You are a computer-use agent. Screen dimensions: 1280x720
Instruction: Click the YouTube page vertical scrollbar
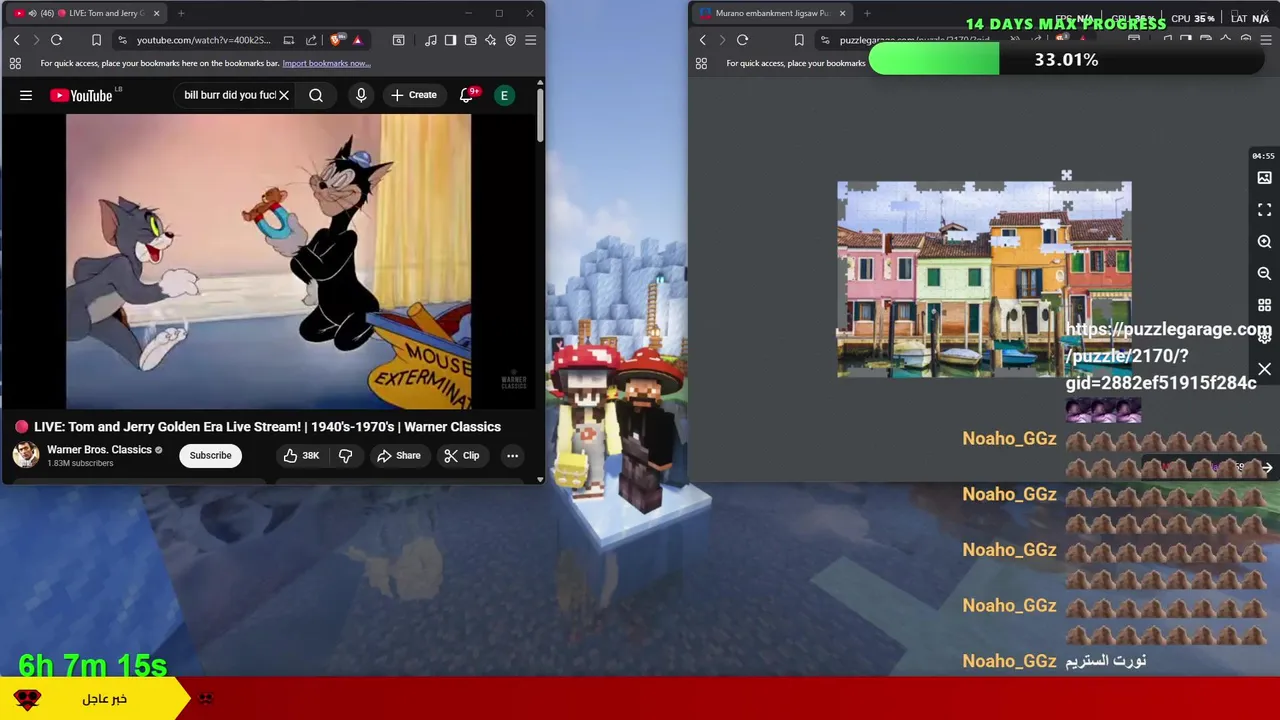coord(540,114)
